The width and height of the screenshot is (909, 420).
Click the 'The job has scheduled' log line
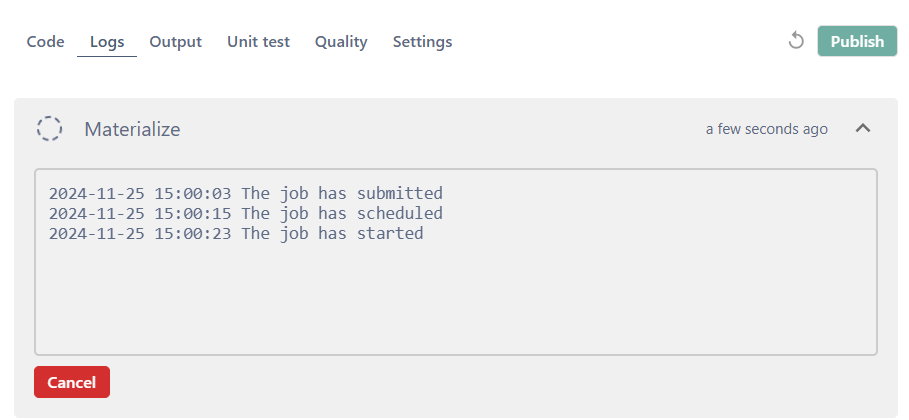click(246, 213)
